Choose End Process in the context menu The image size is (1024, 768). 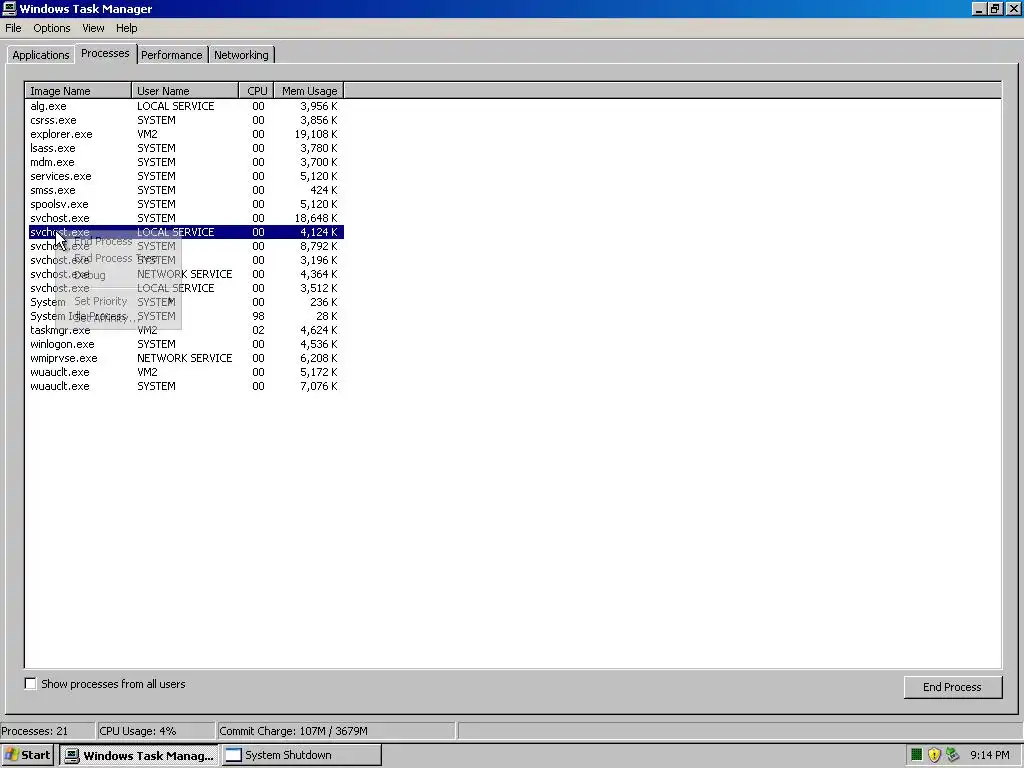(103, 241)
